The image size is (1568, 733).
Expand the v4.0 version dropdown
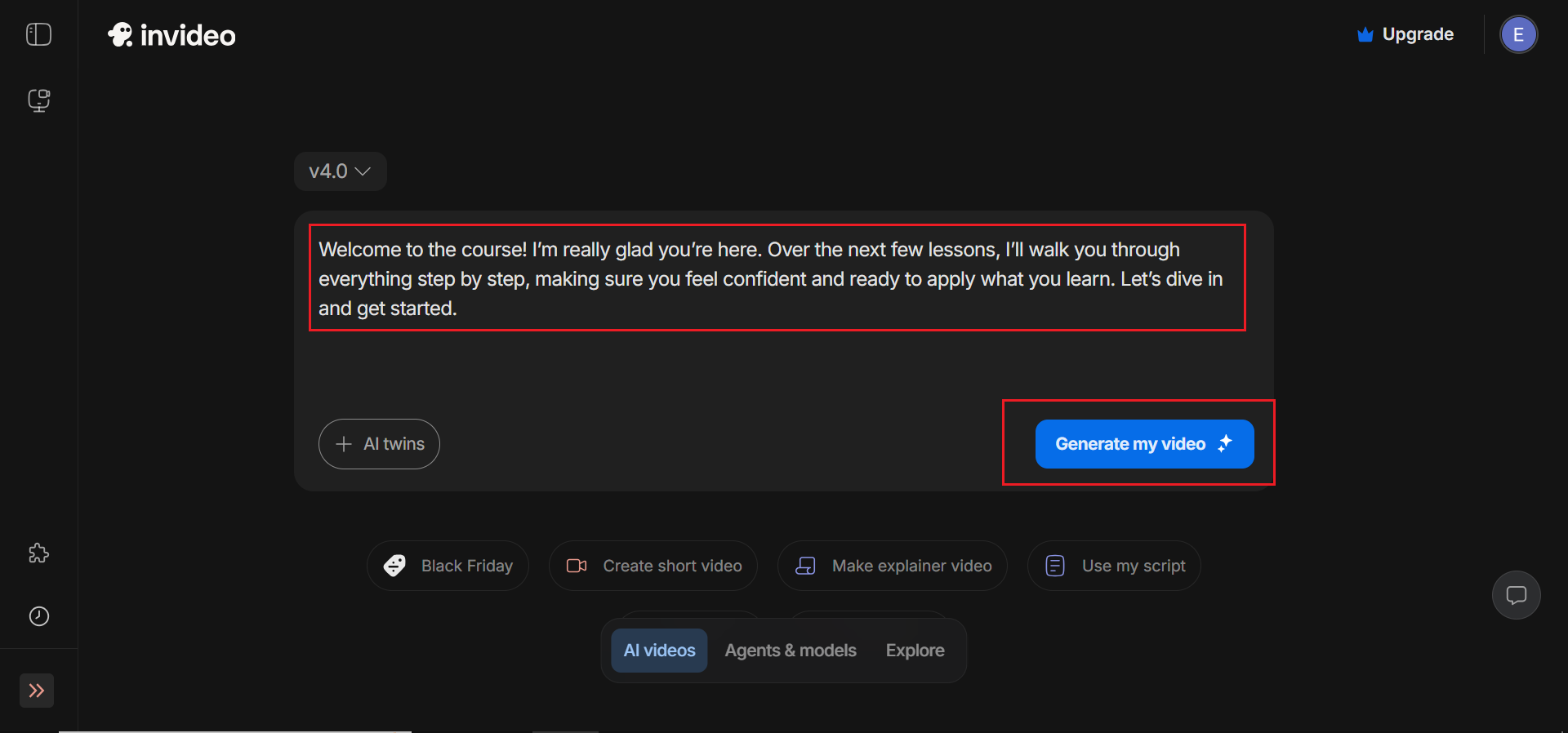(x=340, y=171)
